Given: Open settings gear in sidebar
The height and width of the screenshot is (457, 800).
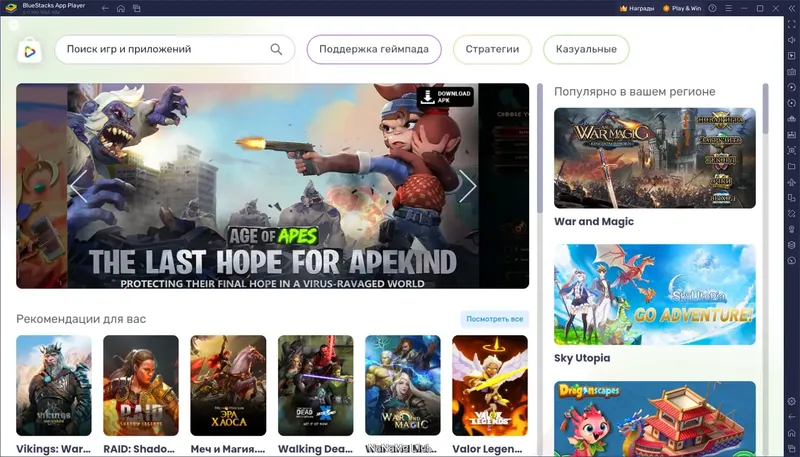Looking at the screenshot, I should click(791, 401).
